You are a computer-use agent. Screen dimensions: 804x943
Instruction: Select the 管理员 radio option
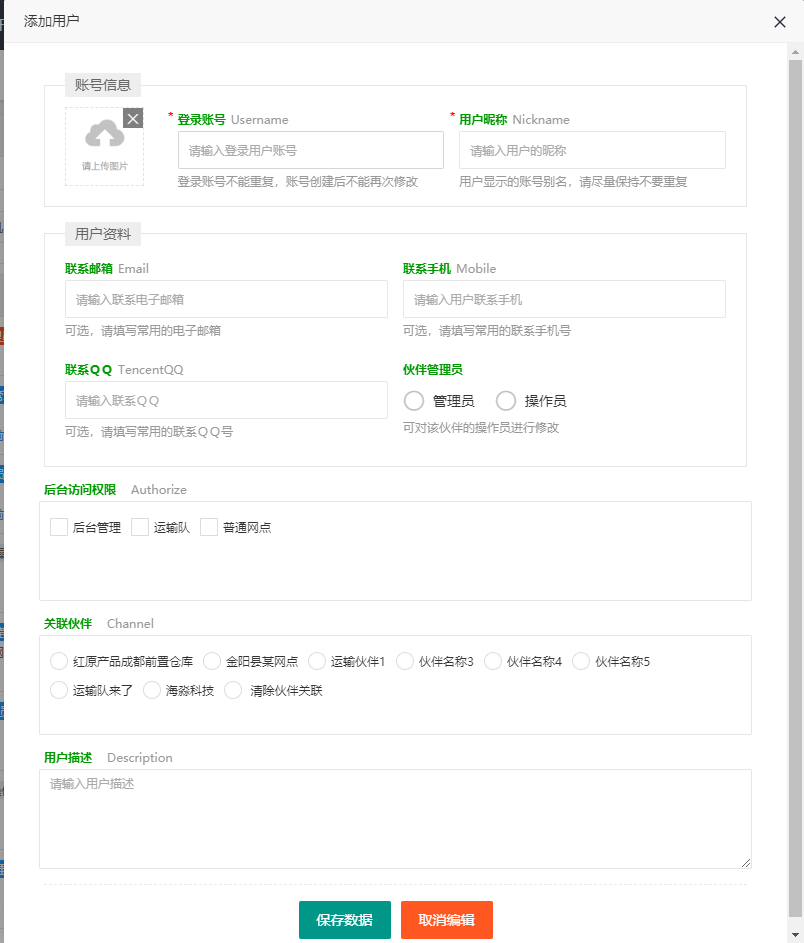click(414, 401)
